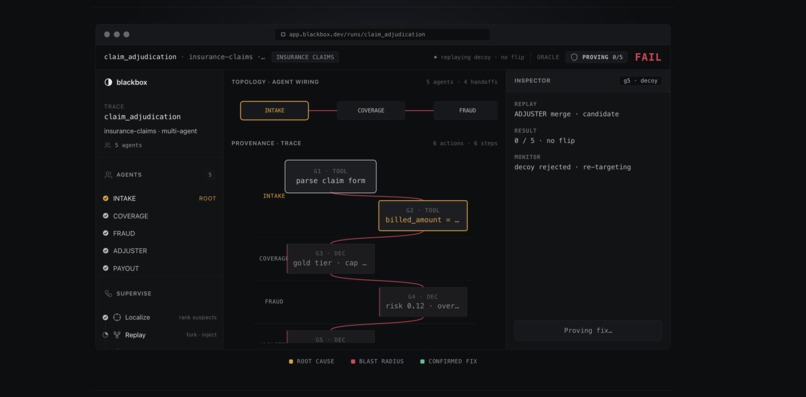Screen dimensions: 806x397
Task: Click the sidebar trace name 'claim_adjudication'
Action: pyautogui.click(x=142, y=117)
